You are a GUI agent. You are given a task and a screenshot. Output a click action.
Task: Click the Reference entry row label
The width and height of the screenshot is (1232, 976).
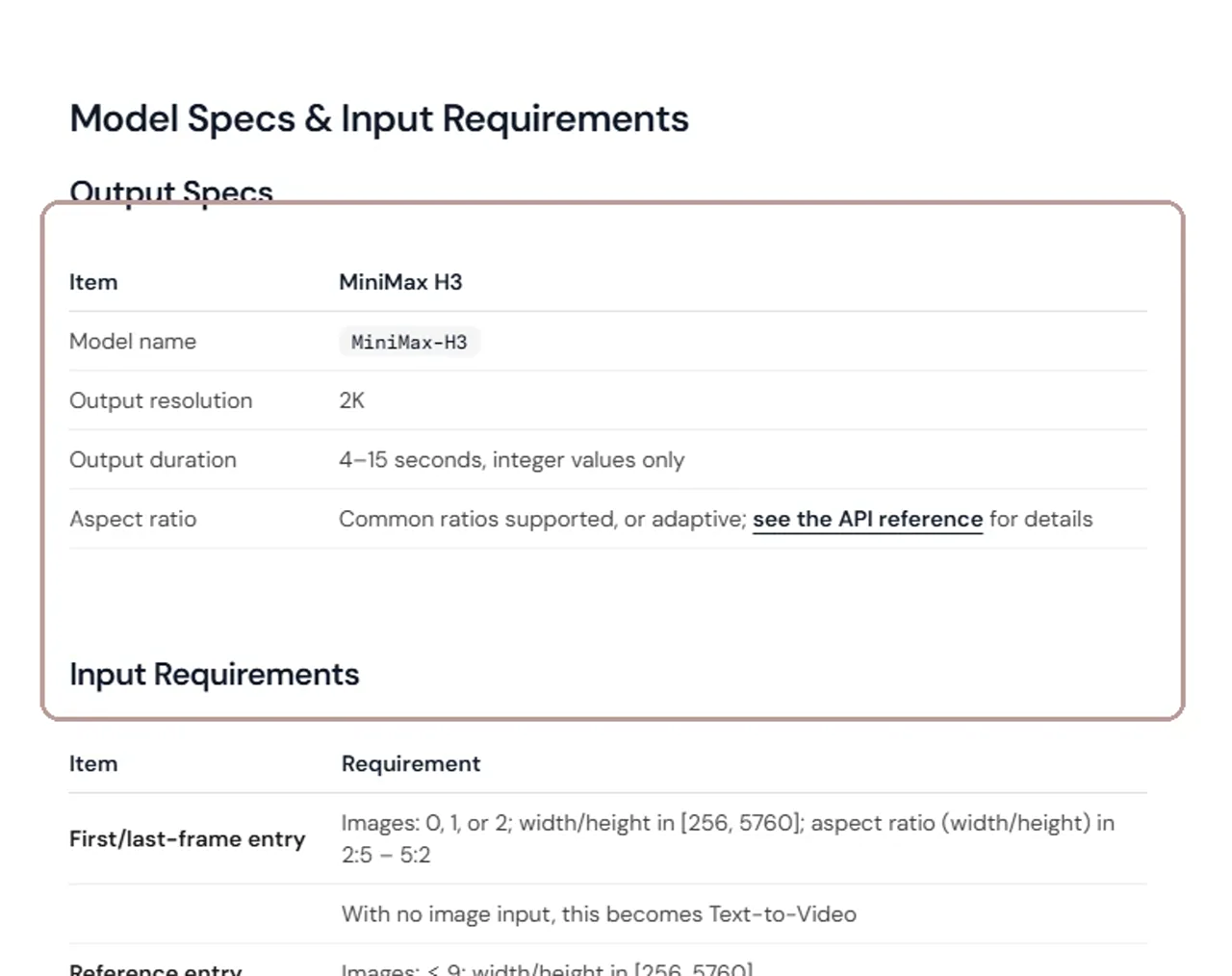[x=156, y=968]
